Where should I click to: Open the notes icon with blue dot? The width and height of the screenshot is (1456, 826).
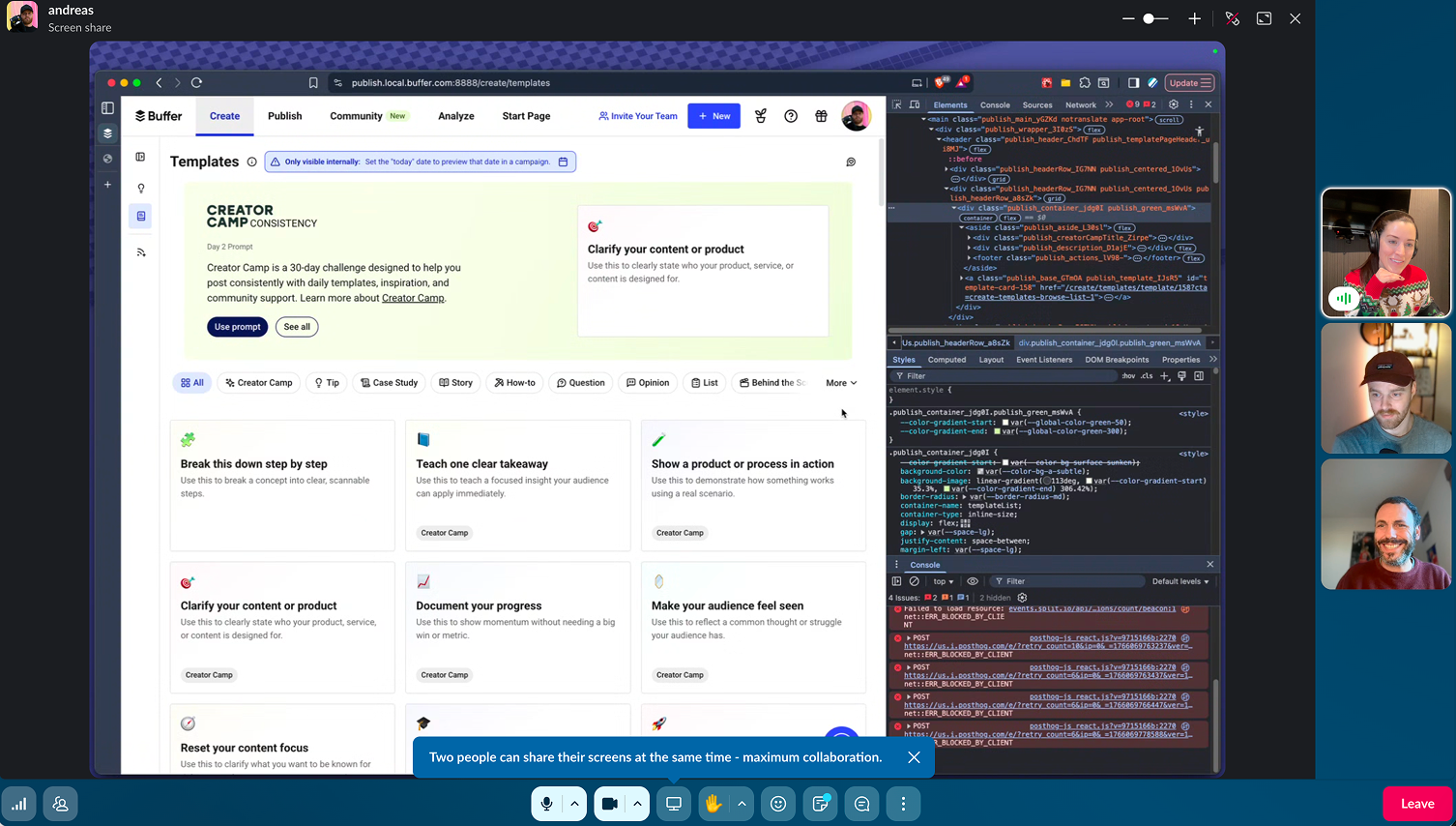pyautogui.click(x=821, y=804)
